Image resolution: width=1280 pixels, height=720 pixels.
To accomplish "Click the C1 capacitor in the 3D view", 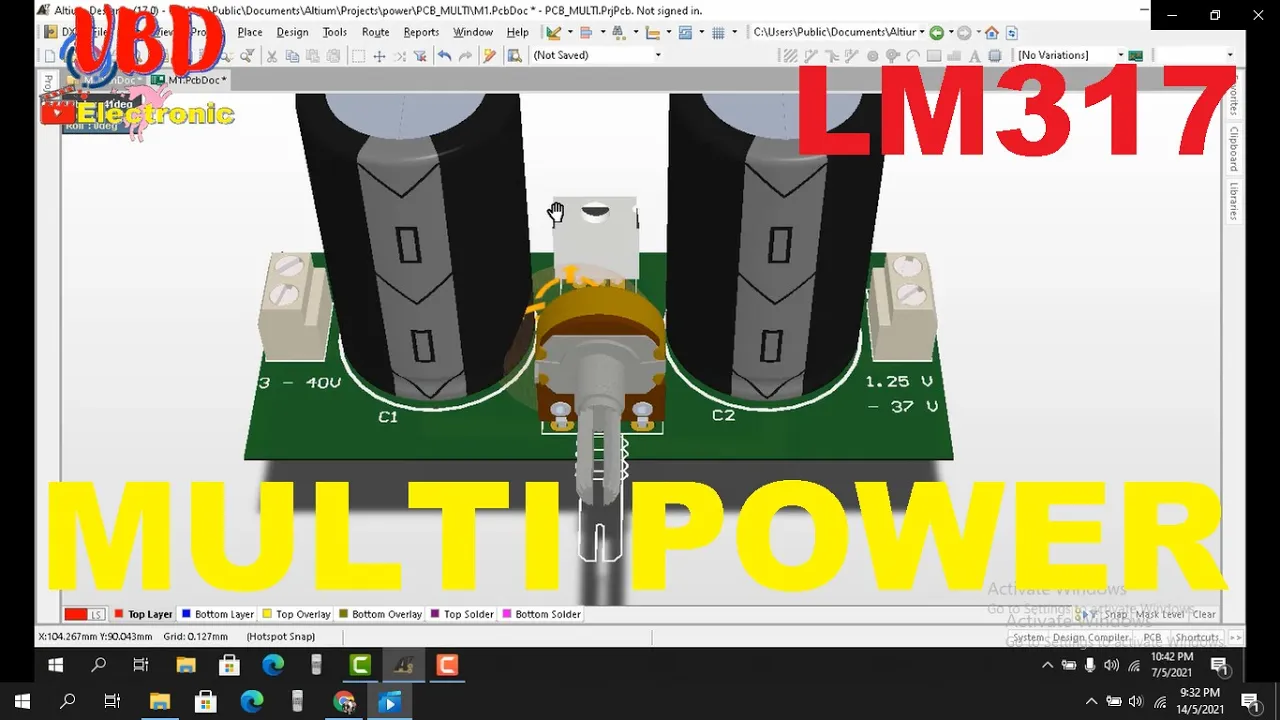I will (x=420, y=250).
